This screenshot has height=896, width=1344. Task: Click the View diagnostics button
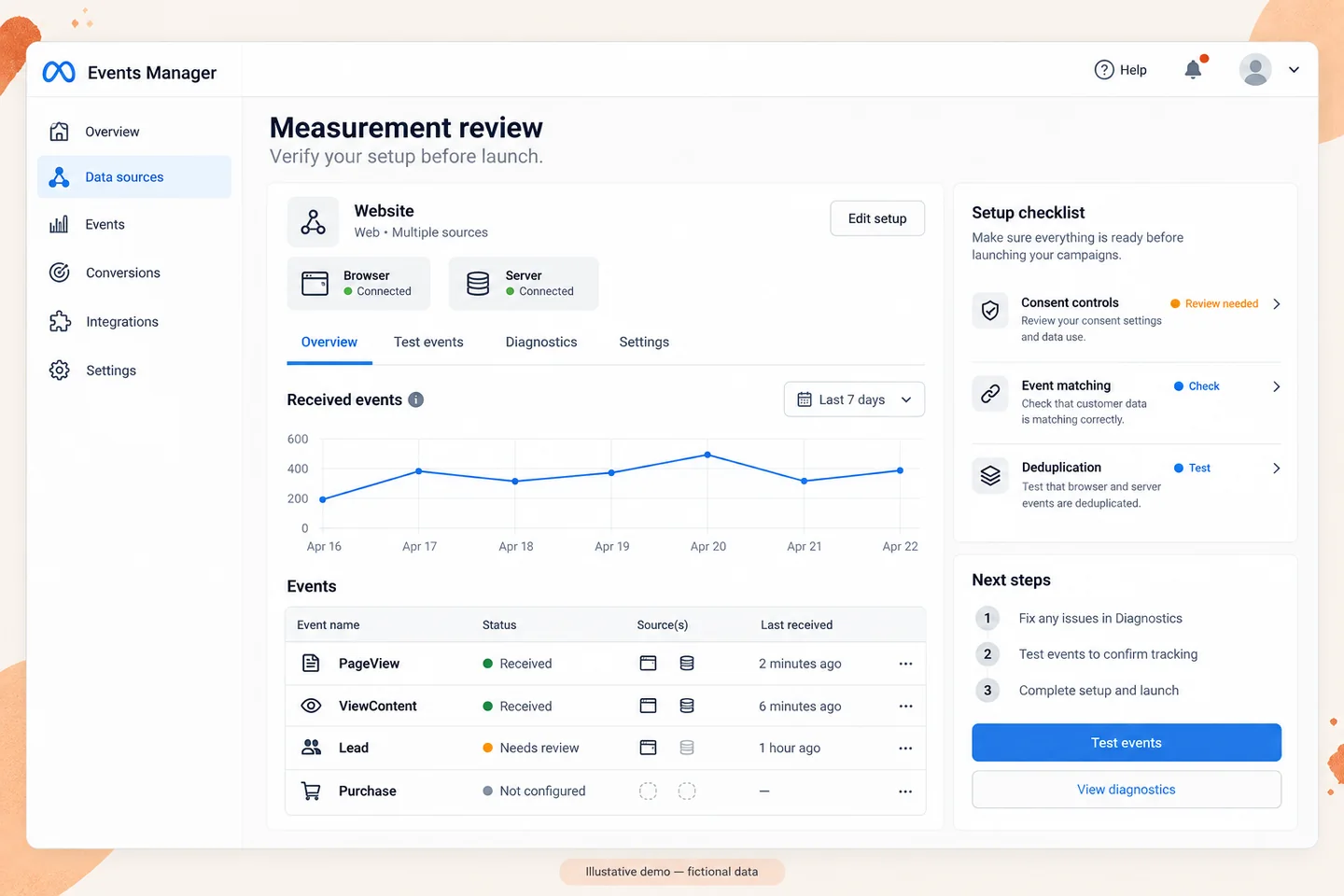pyautogui.click(x=1127, y=790)
